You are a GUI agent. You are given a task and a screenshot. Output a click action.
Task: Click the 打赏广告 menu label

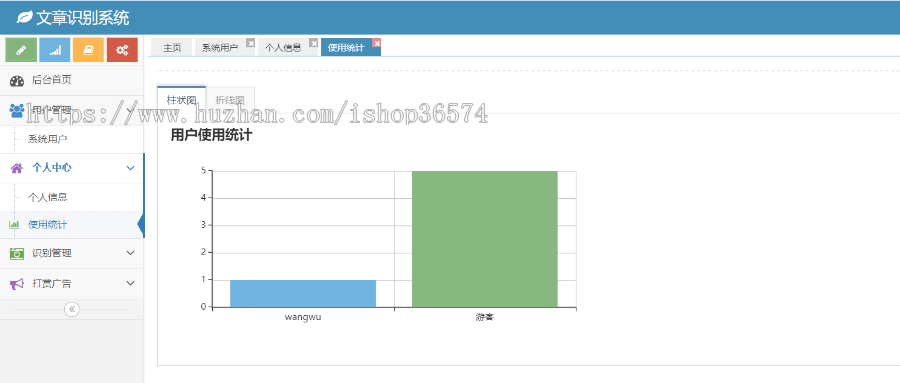pyautogui.click(x=52, y=284)
